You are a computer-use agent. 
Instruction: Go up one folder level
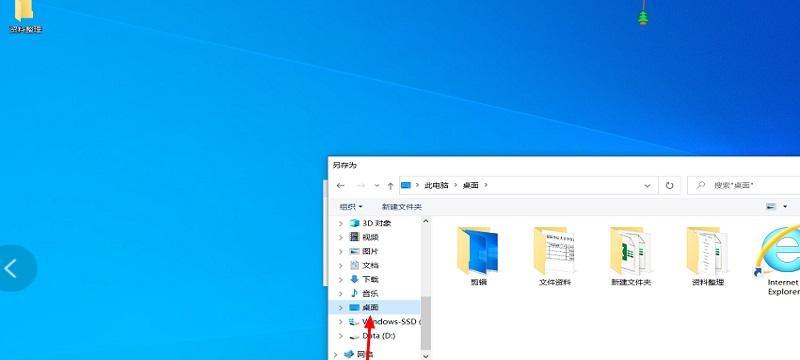pos(390,186)
